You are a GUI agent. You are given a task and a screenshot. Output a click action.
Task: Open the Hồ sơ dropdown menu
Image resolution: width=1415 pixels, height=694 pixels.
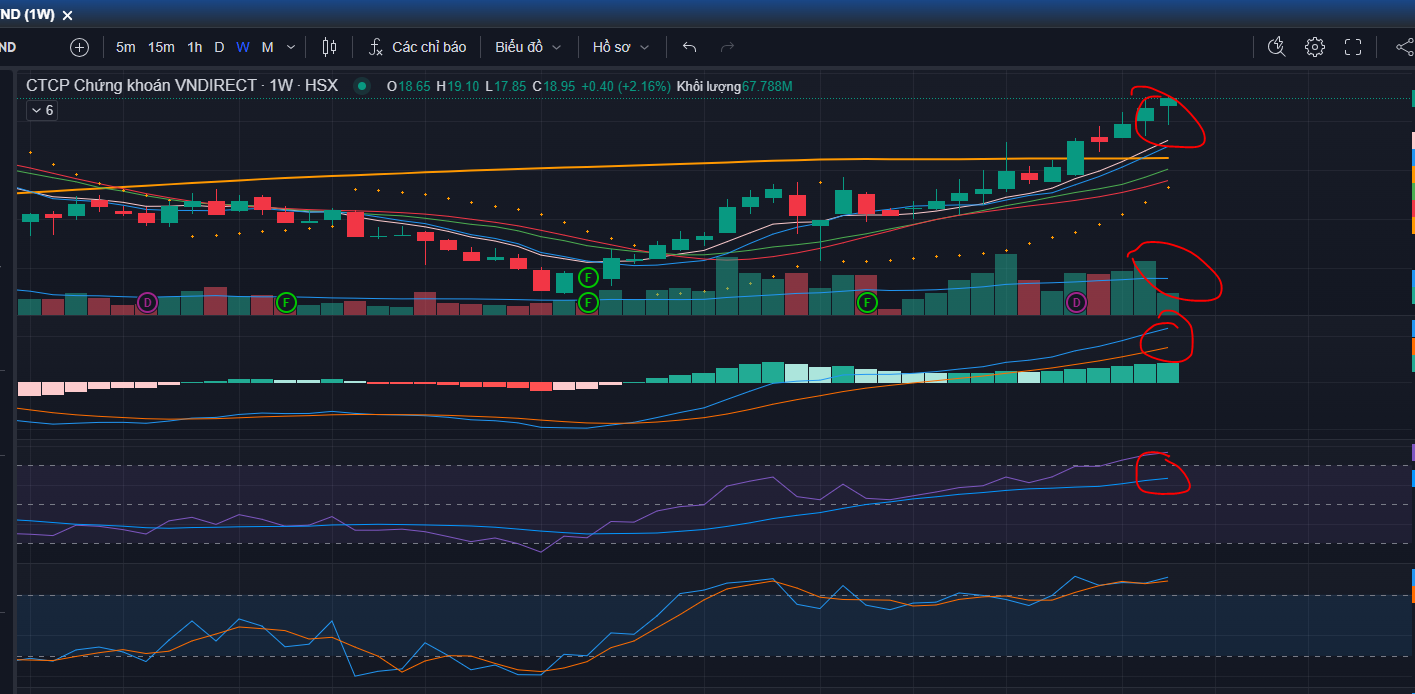(x=621, y=47)
